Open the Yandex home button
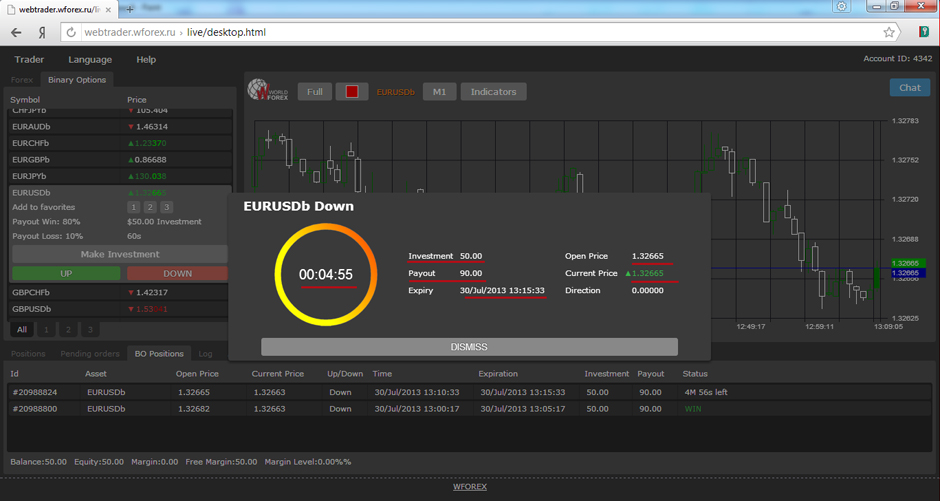940x501 pixels. (x=42, y=32)
